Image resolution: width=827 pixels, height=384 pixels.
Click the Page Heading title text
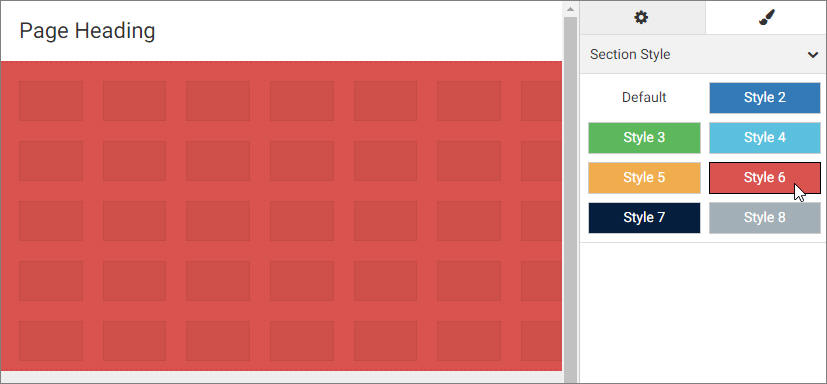tap(87, 31)
